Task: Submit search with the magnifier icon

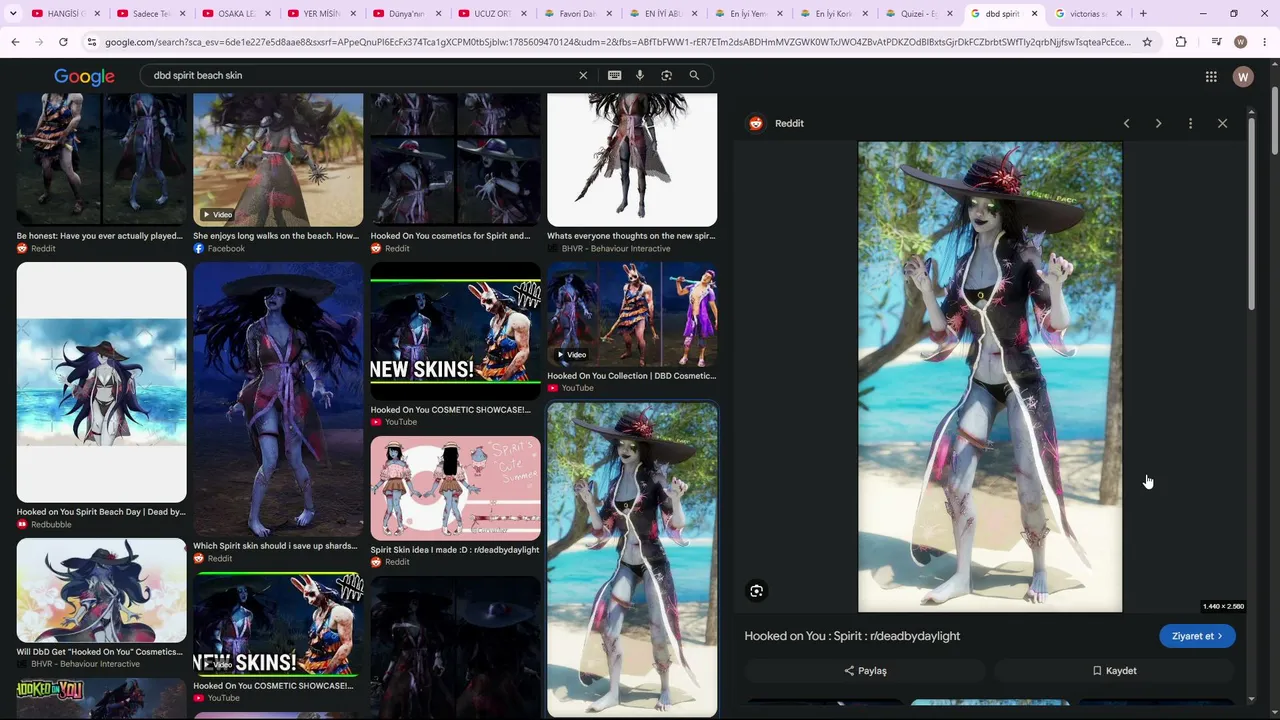Action: pos(694,75)
